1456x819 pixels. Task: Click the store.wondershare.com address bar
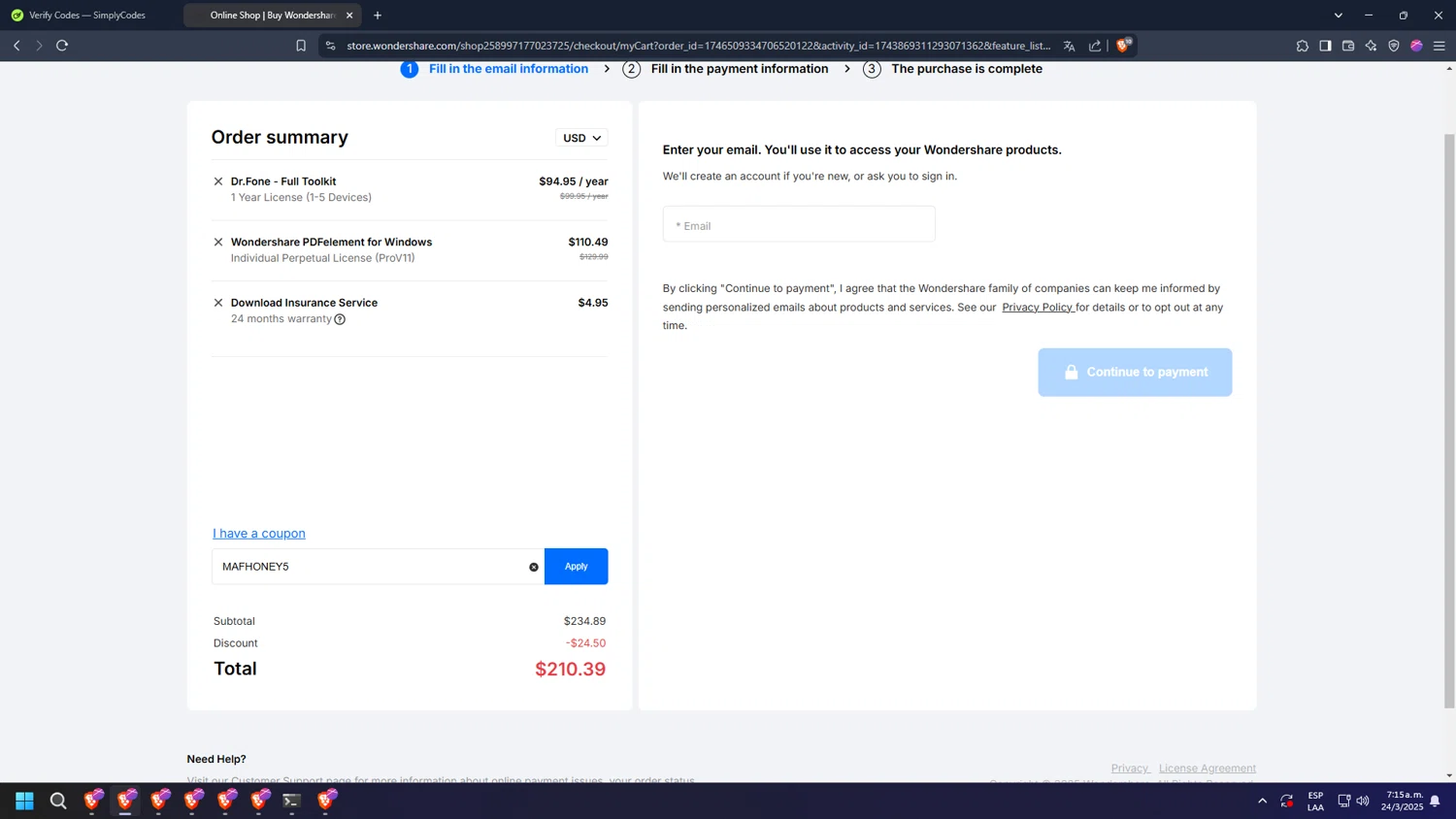699,46
